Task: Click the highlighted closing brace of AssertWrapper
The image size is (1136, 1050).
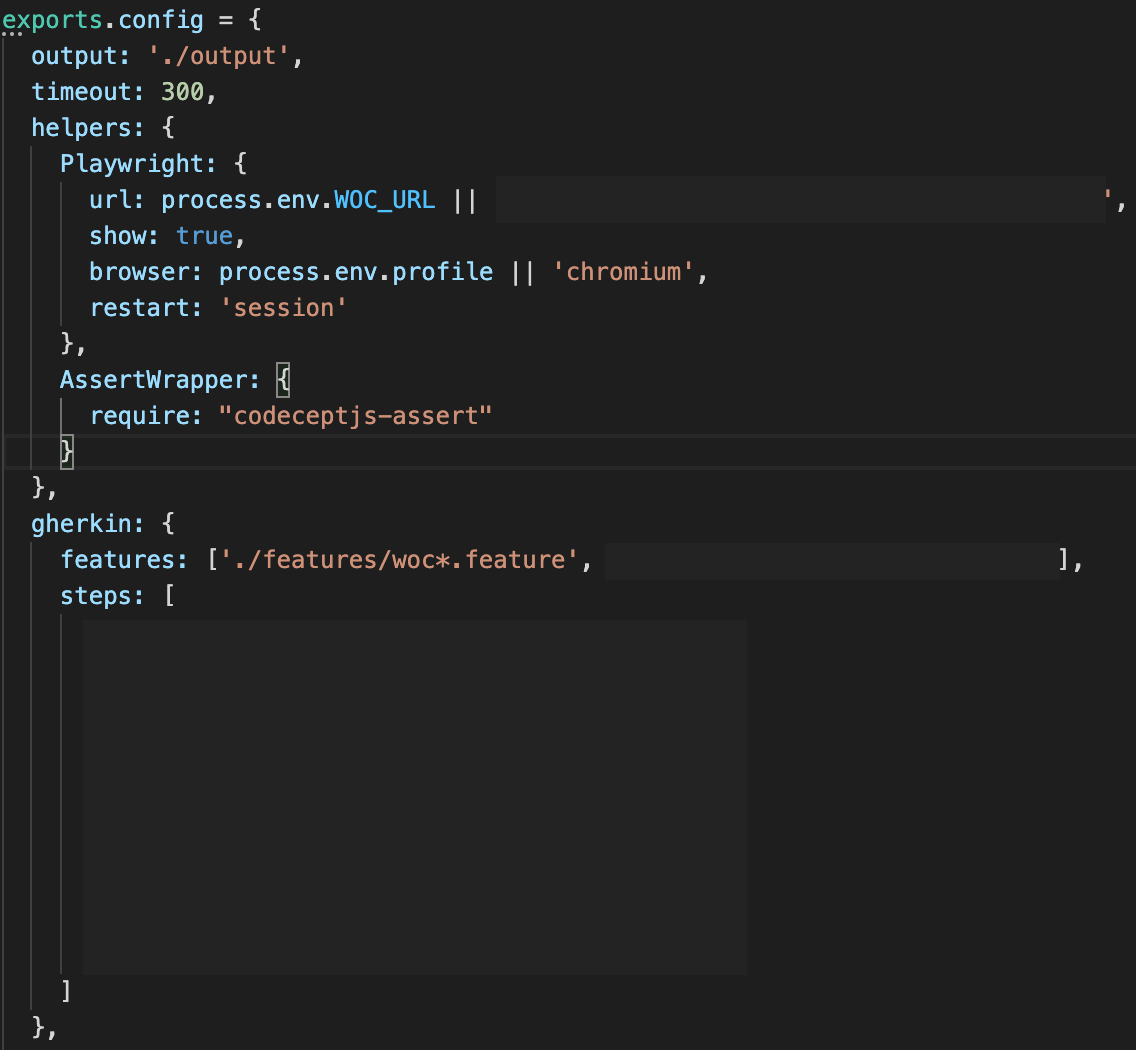Action: coord(67,452)
